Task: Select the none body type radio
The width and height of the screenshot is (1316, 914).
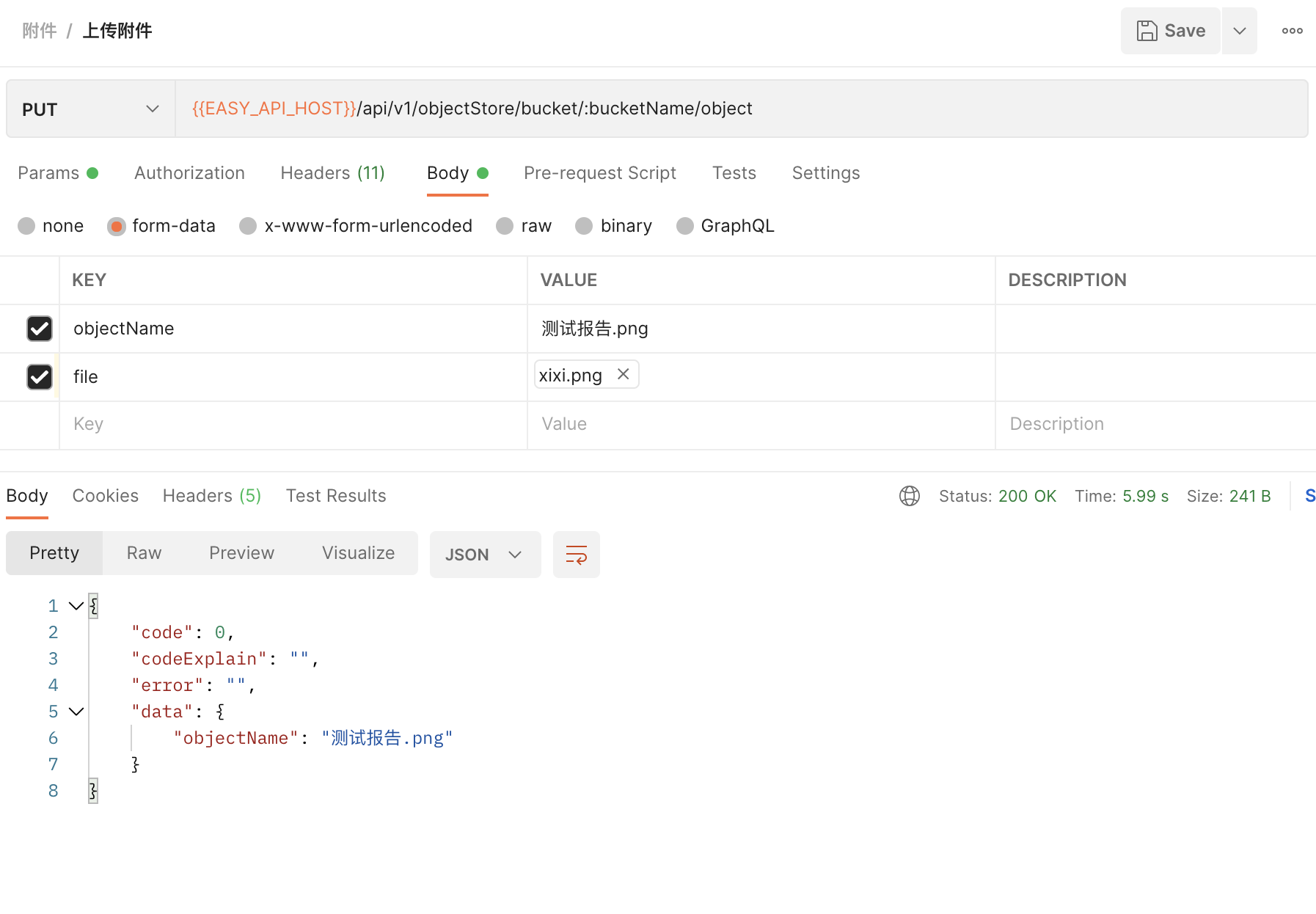Action: 26,226
